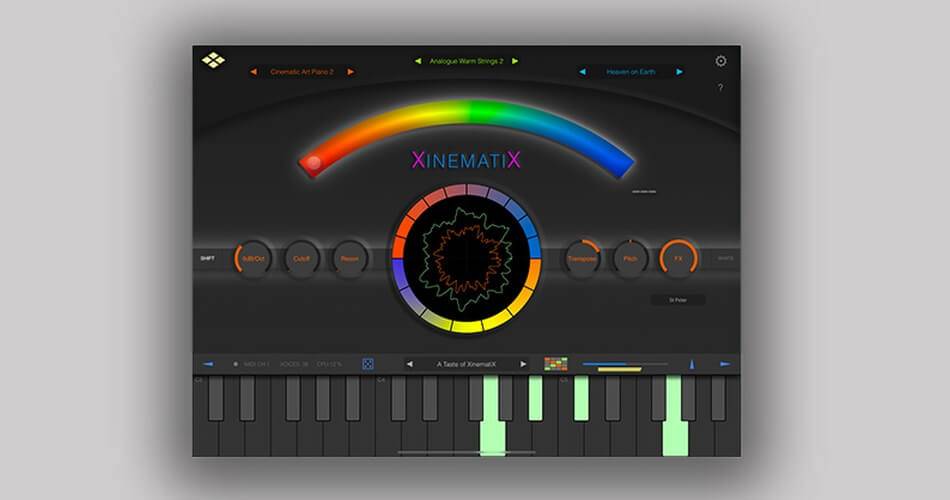This screenshot has width=950, height=500.
Task: Next sound after Analogue Warm Strings 2
Action: (515, 61)
